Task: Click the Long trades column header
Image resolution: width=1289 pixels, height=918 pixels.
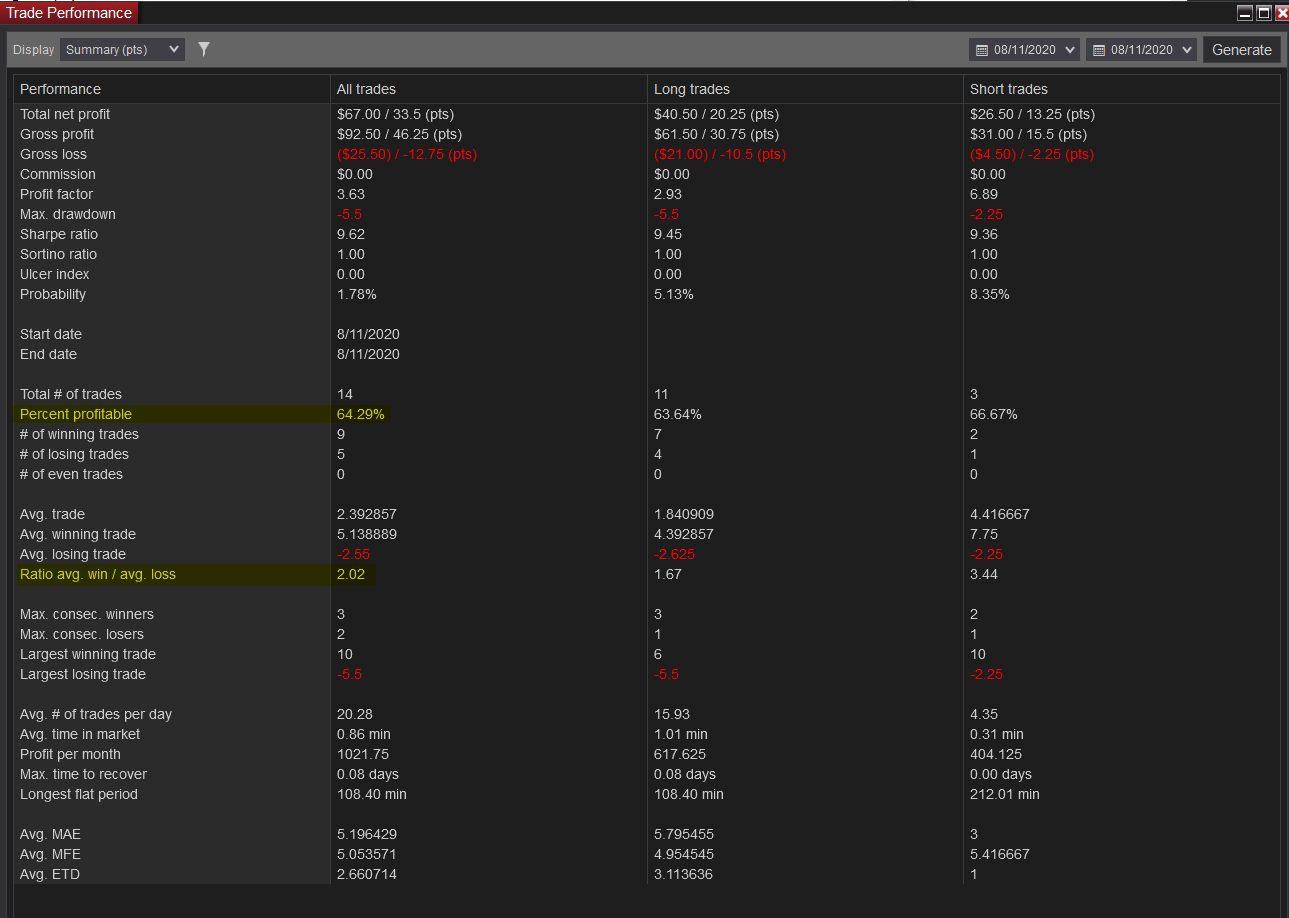Action: [692, 89]
